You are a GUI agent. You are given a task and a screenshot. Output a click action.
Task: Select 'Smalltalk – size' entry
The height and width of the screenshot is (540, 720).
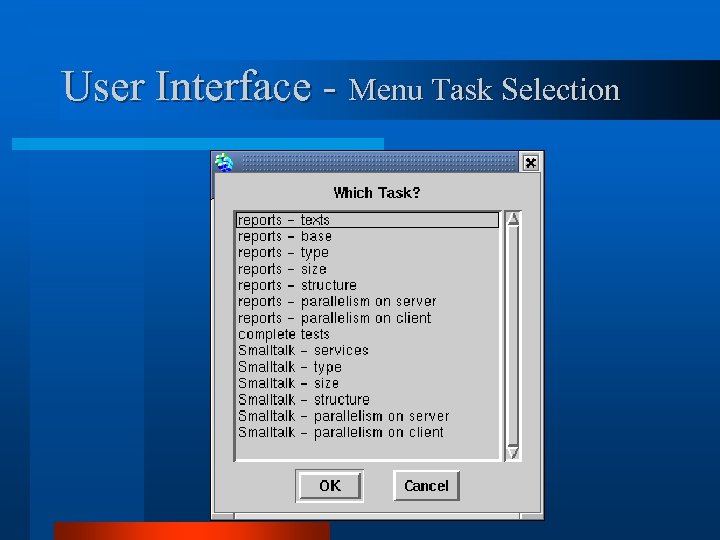pos(367,383)
